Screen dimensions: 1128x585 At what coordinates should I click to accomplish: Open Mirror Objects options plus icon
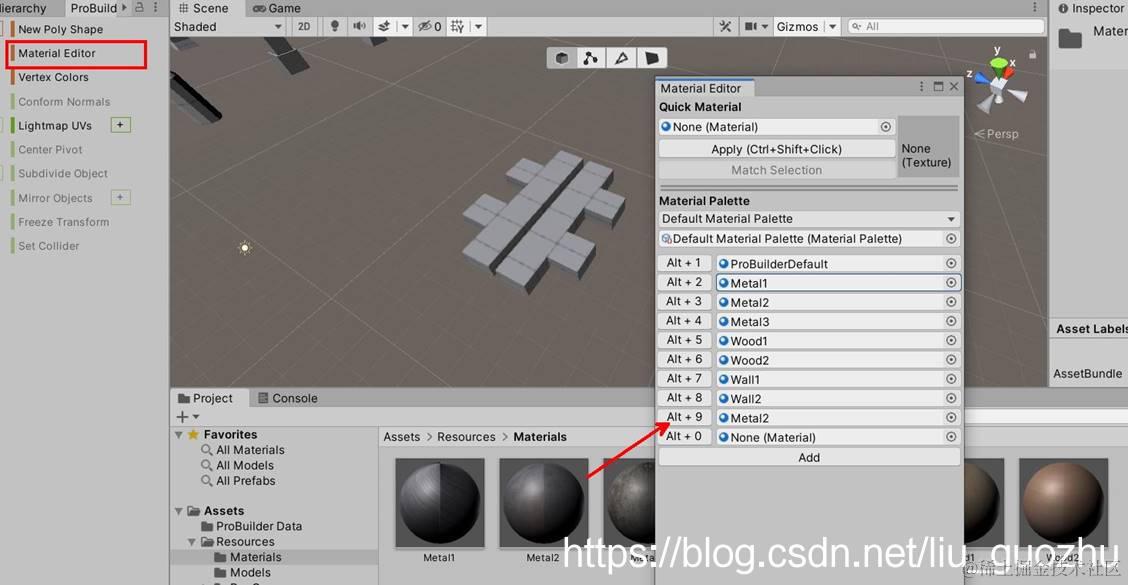coord(120,197)
